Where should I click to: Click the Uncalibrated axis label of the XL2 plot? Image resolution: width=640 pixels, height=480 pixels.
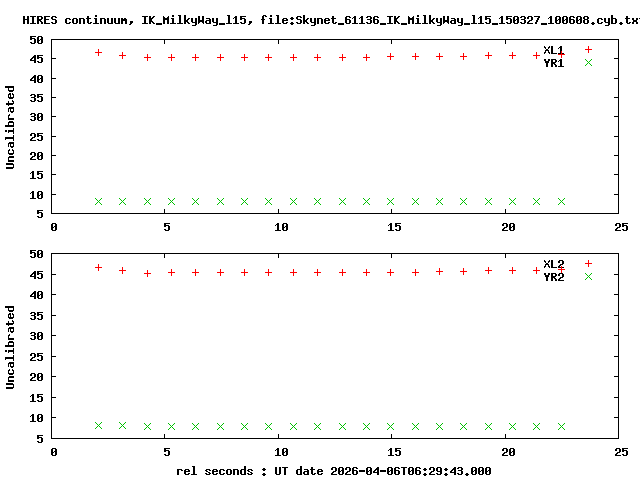tap(10, 347)
